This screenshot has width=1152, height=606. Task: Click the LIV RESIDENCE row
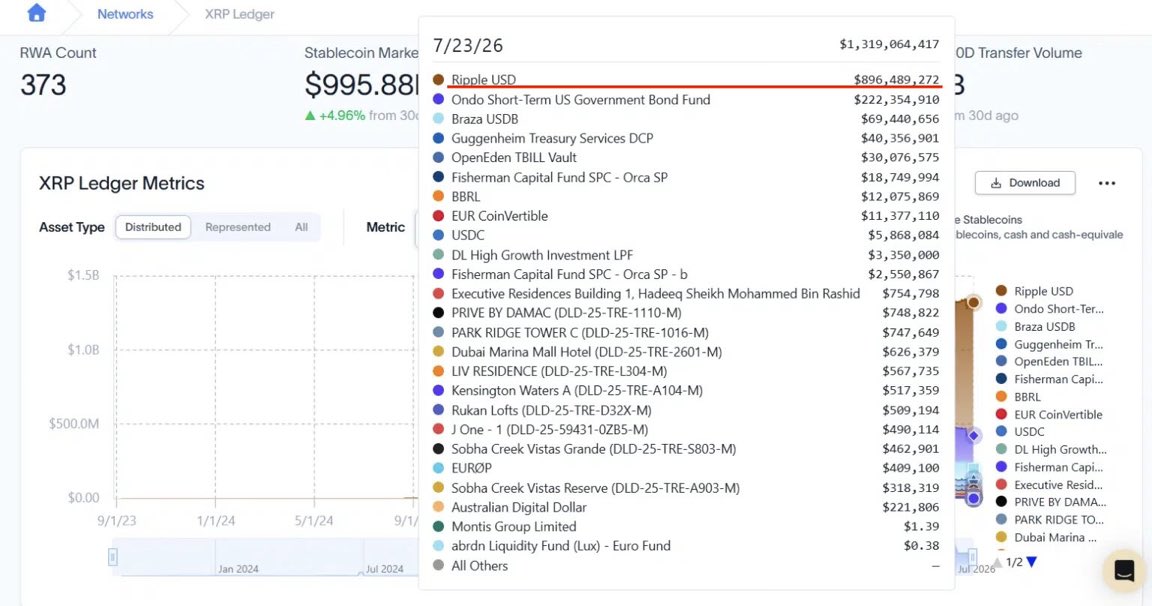tap(686, 371)
